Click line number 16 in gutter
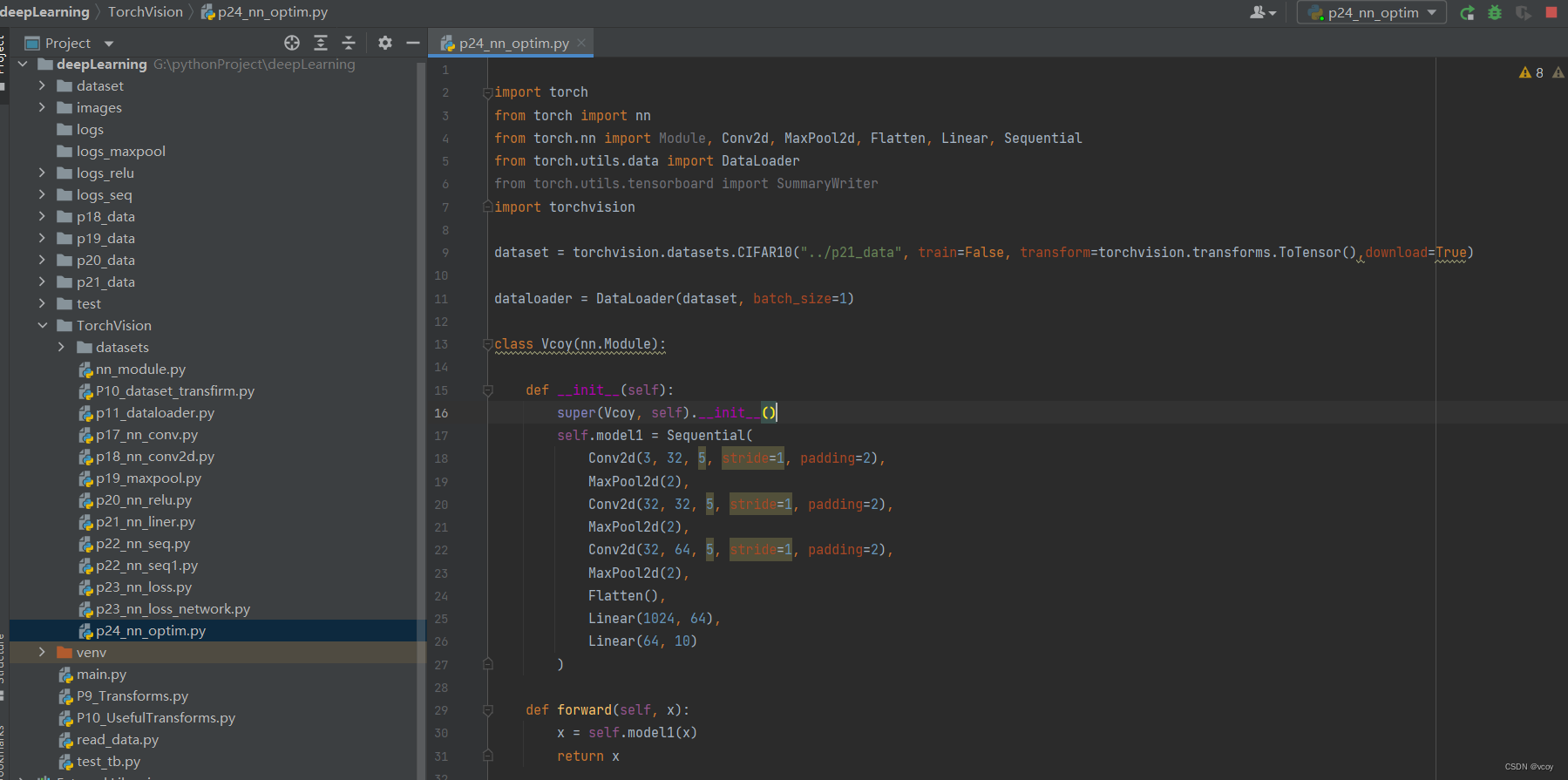The image size is (1568, 780). coord(441,413)
